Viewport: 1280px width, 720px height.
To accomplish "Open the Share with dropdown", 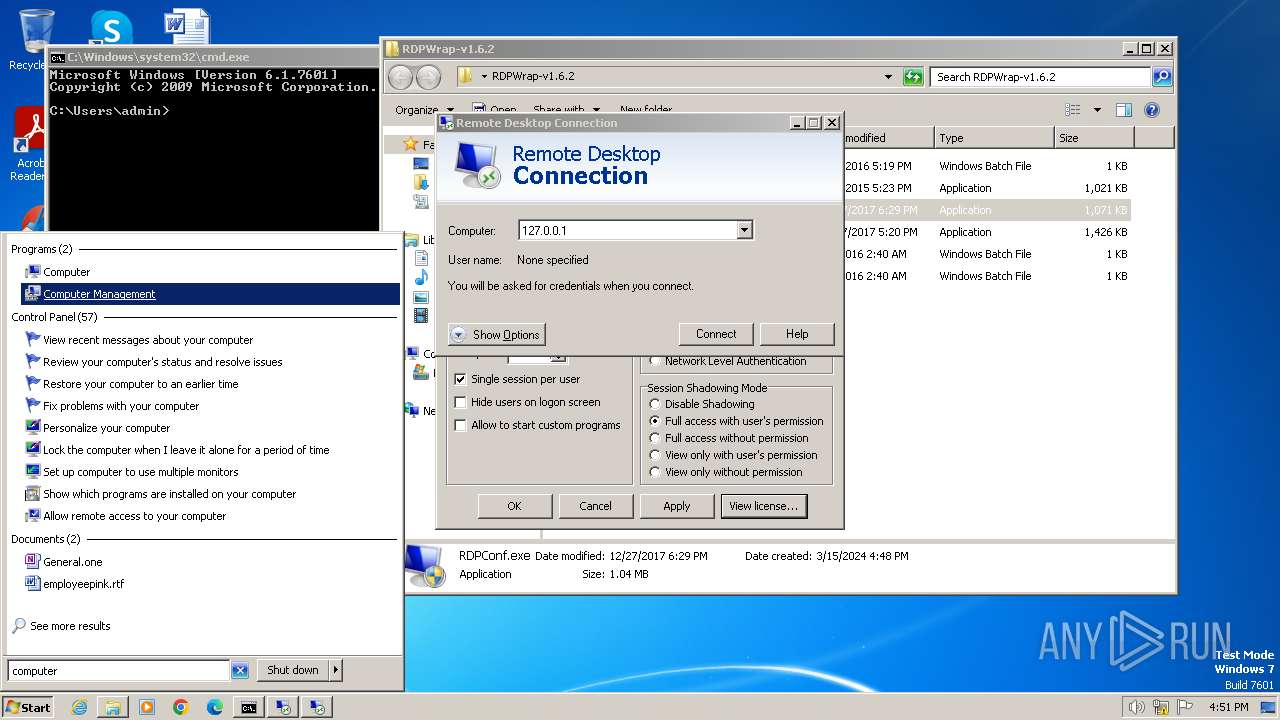I will (x=566, y=110).
